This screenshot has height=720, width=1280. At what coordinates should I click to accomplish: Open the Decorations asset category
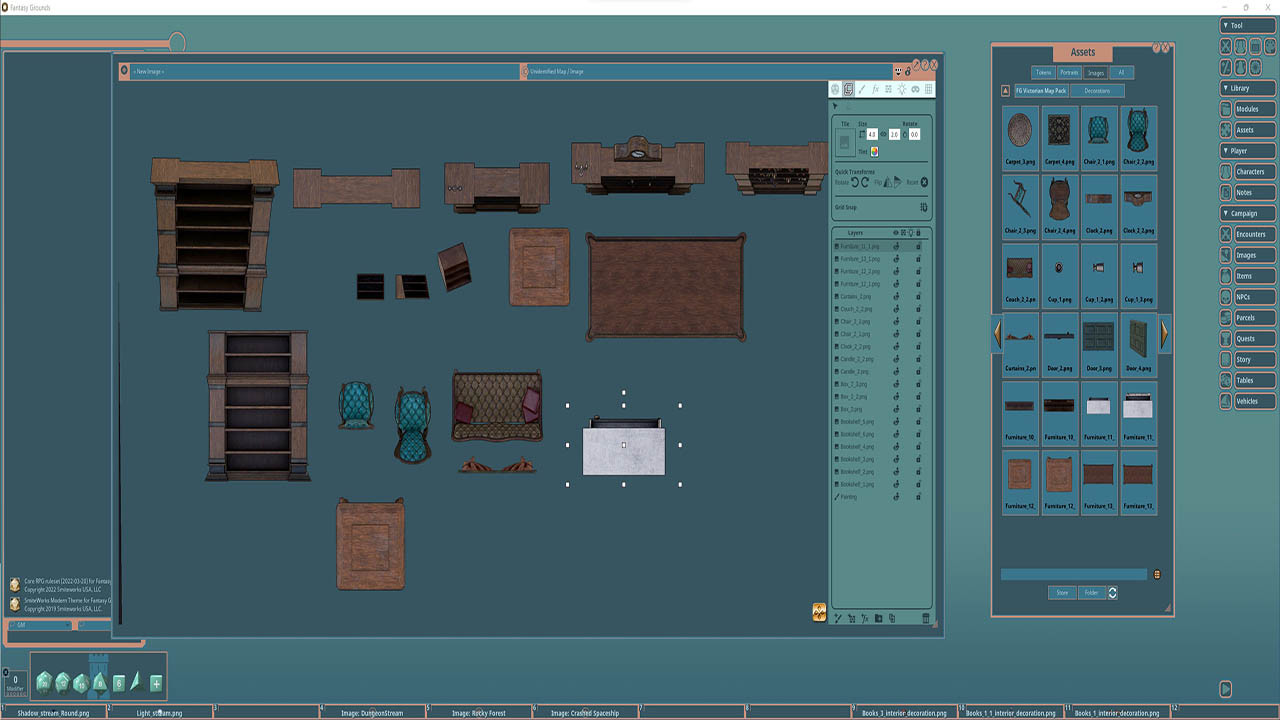click(1097, 90)
